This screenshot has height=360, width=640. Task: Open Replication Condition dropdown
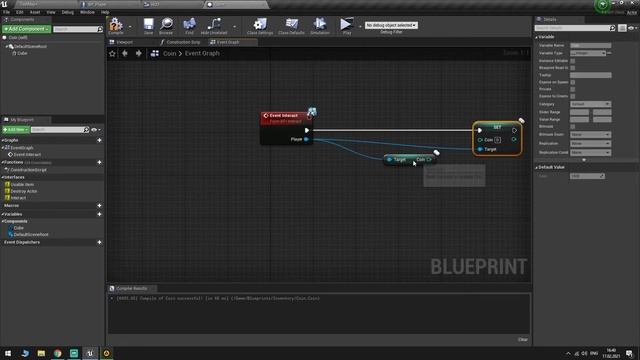591,152
